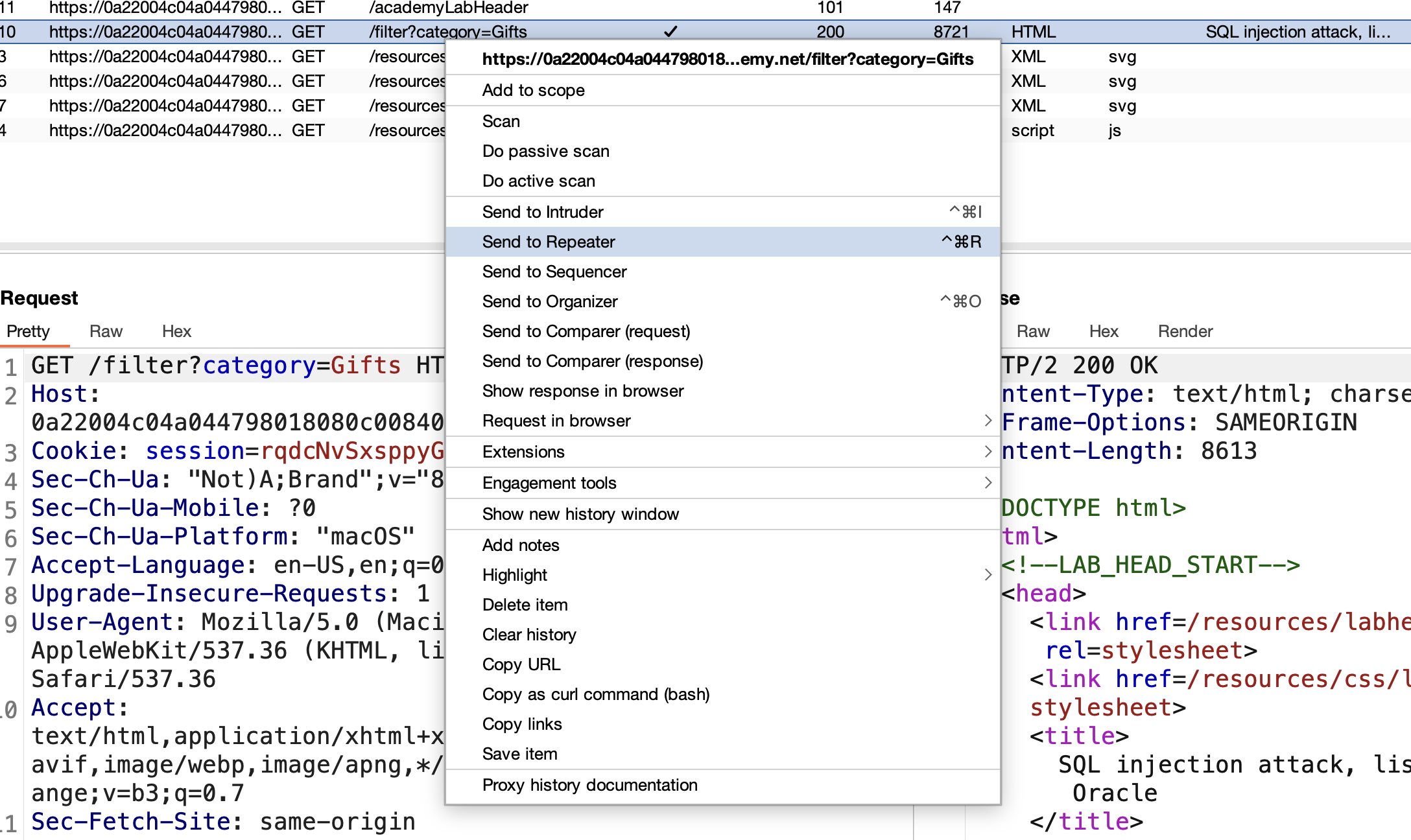This screenshot has height=840, width=1411.
Task: Click Upgrade-Insecure-Requests header line
Action: click(230, 594)
